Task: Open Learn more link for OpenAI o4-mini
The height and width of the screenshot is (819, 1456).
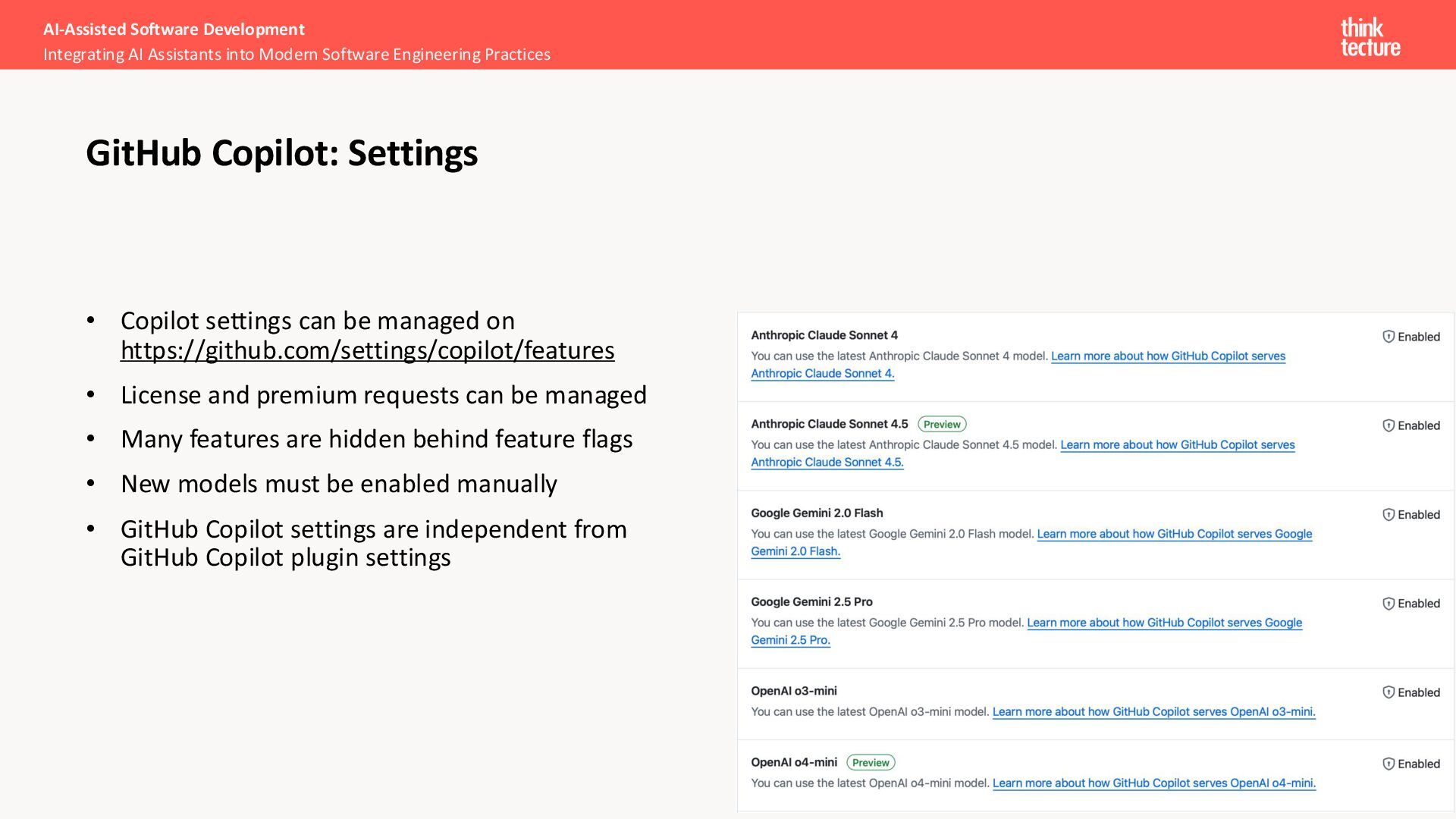Action: 1153,783
